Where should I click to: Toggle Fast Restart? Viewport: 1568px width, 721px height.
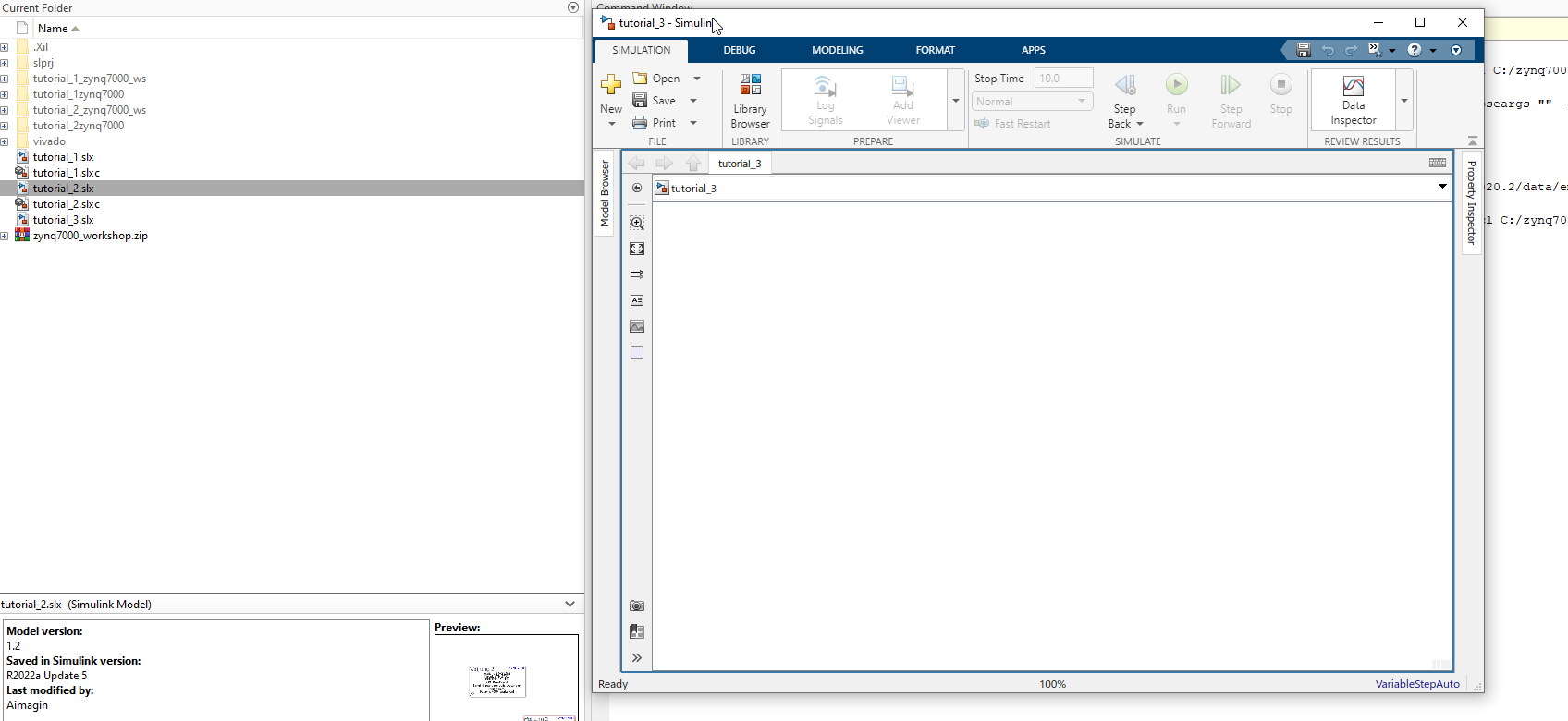1013,124
